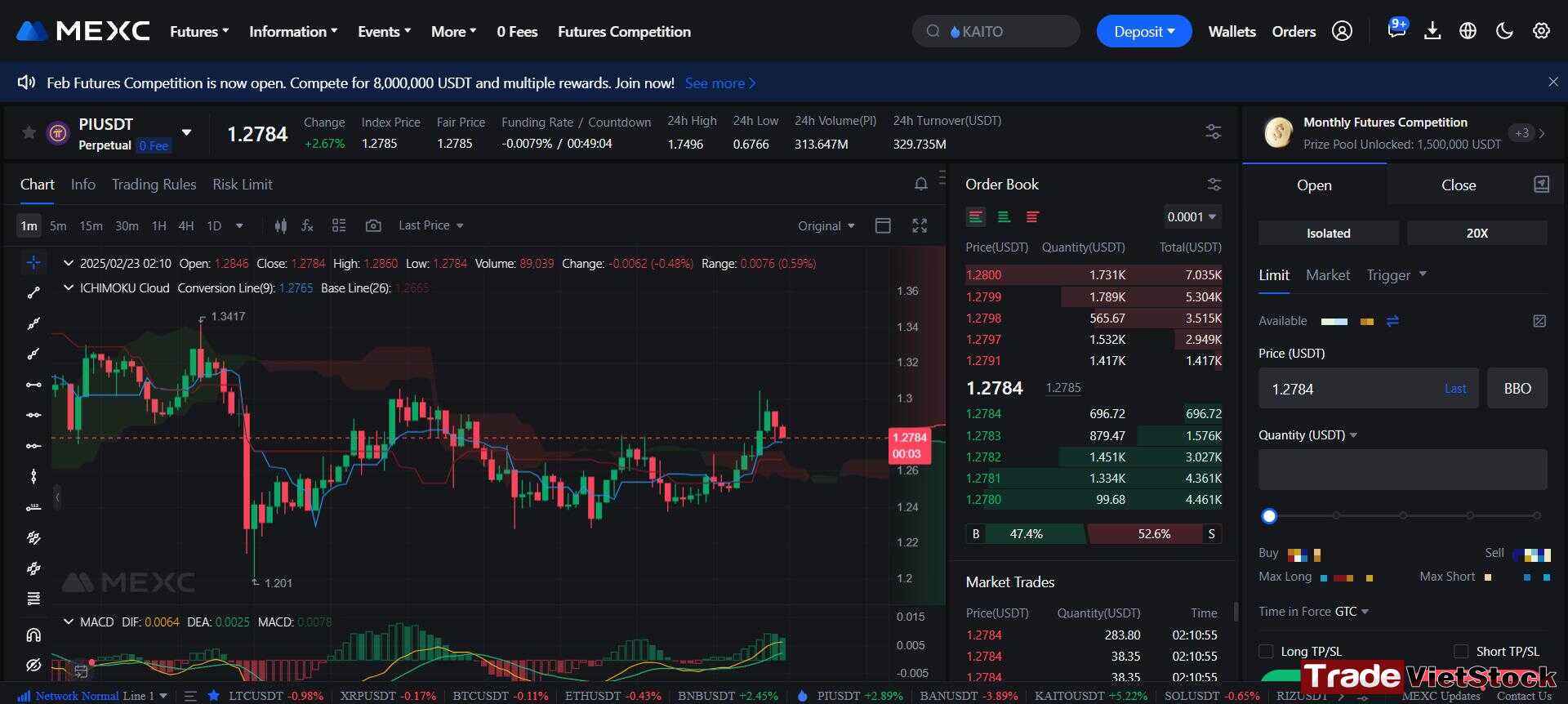Click the chart price alert bell icon
The height and width of the screenshot is (704, 1568).
(x=920, y=184)
